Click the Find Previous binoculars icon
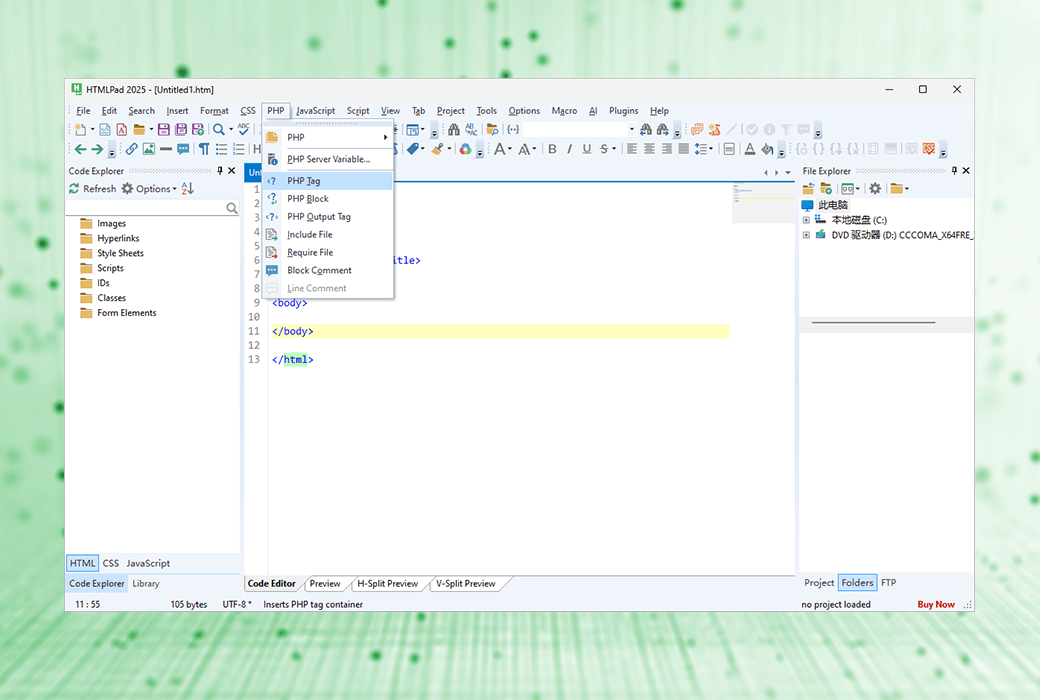 [x=645, y=129]
